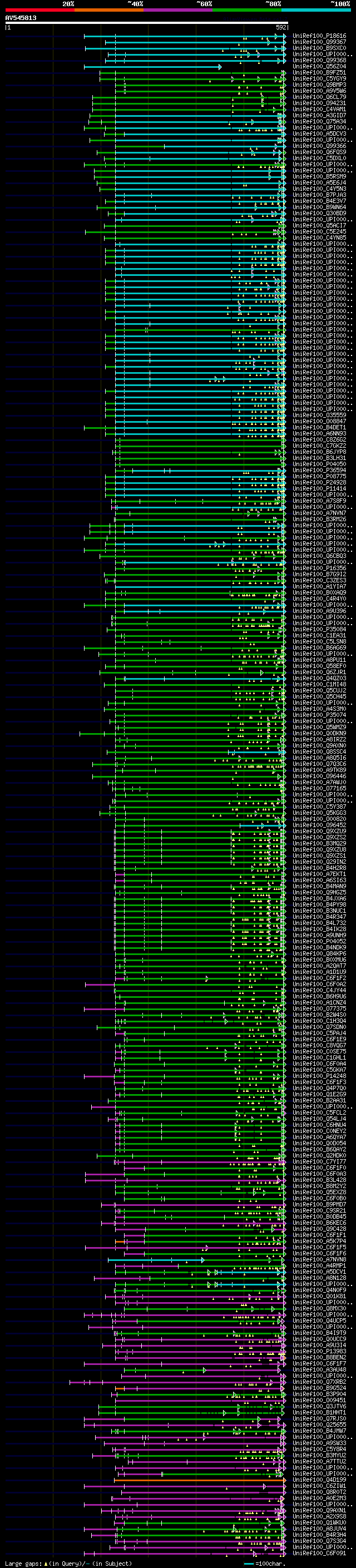Open hit UniRef100_B9SXC0

tap(319, 48)
